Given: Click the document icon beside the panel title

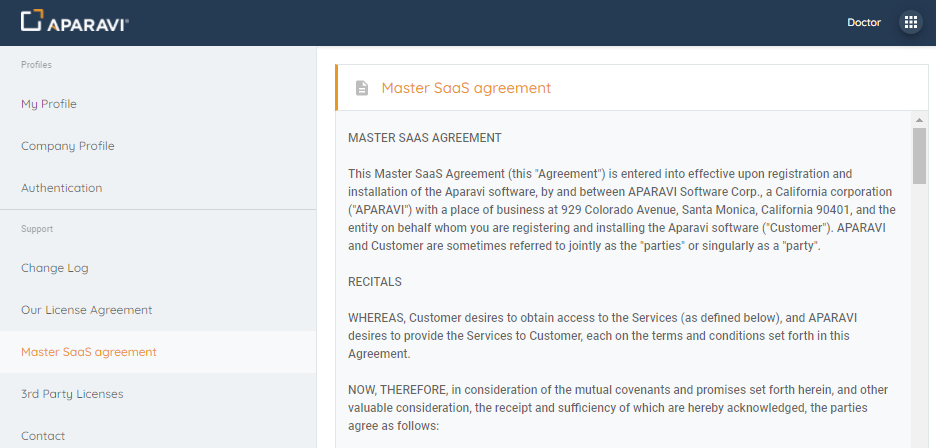Looking at the screenshot, I should click(362, 88).
